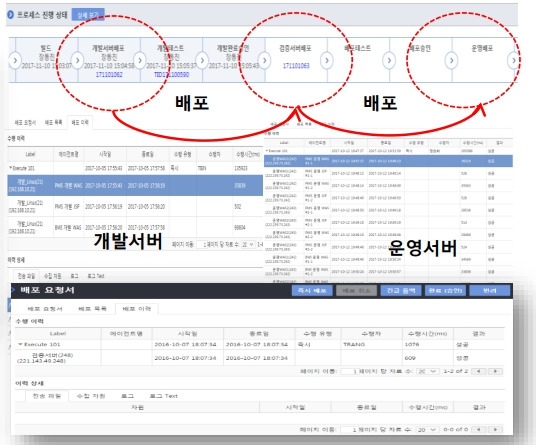Open rows-per-page dropdown beside 1-2 of 2
The width and height of the screenshot is (536, 445).
427,371
